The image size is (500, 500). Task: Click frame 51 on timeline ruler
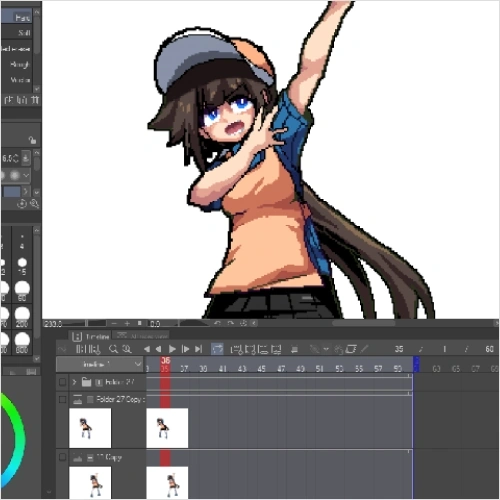tap(319, 368)
